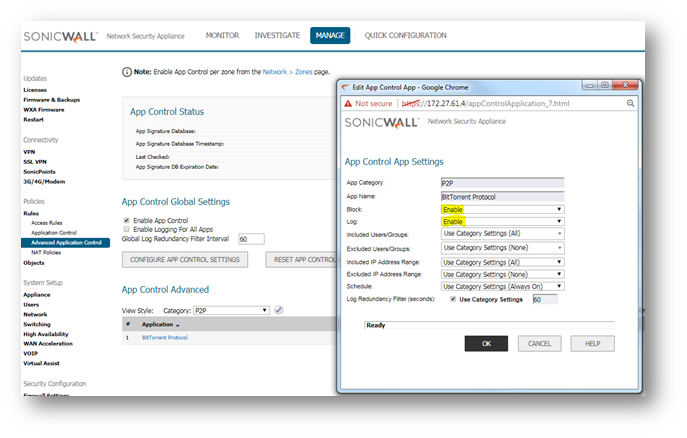687x438 pixels.
Task: Click the Global Log Redundancy Filter Interval field
Action: [x=251, y=239]
